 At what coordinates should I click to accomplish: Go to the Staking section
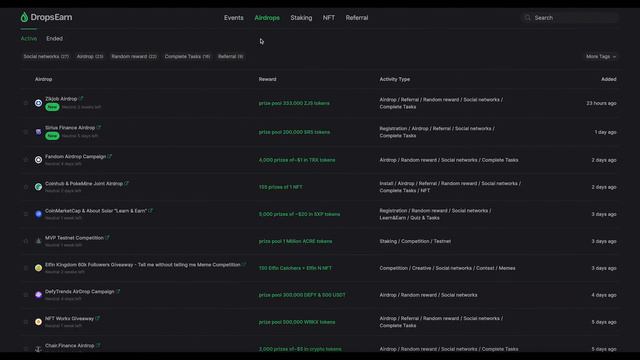pos(301,18)
